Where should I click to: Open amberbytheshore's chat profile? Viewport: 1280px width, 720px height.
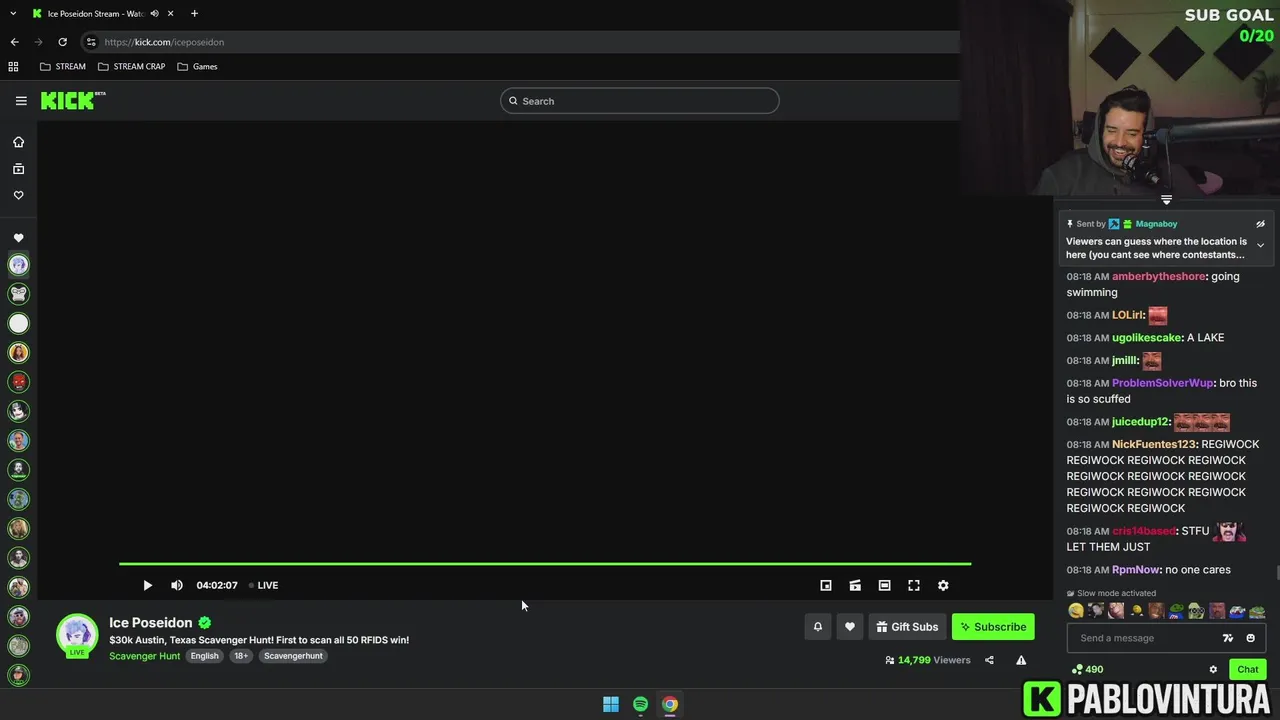pyautogui.click(x=1159, y=277)
